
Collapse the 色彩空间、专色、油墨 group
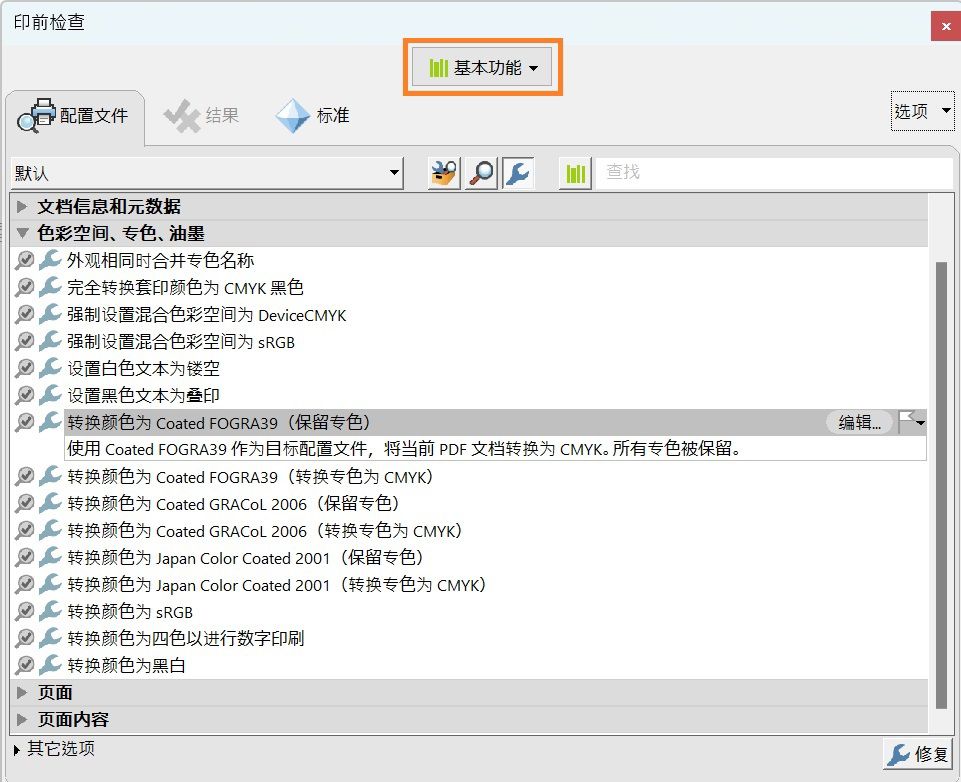[22, 233]
